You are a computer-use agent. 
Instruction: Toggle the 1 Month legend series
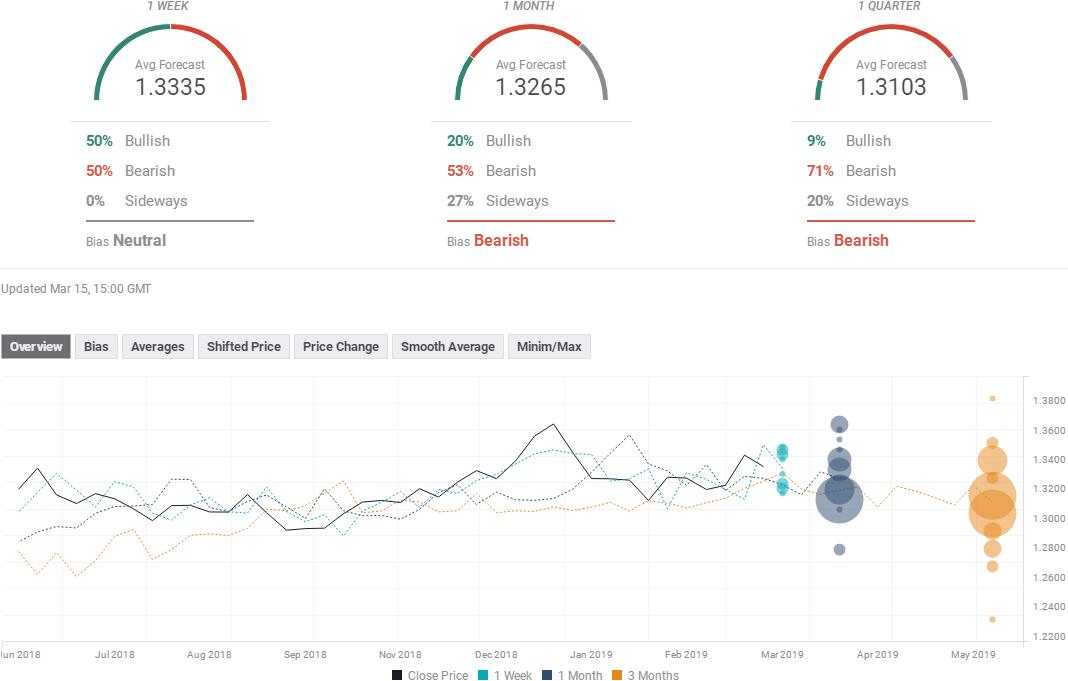click(575, 675)
